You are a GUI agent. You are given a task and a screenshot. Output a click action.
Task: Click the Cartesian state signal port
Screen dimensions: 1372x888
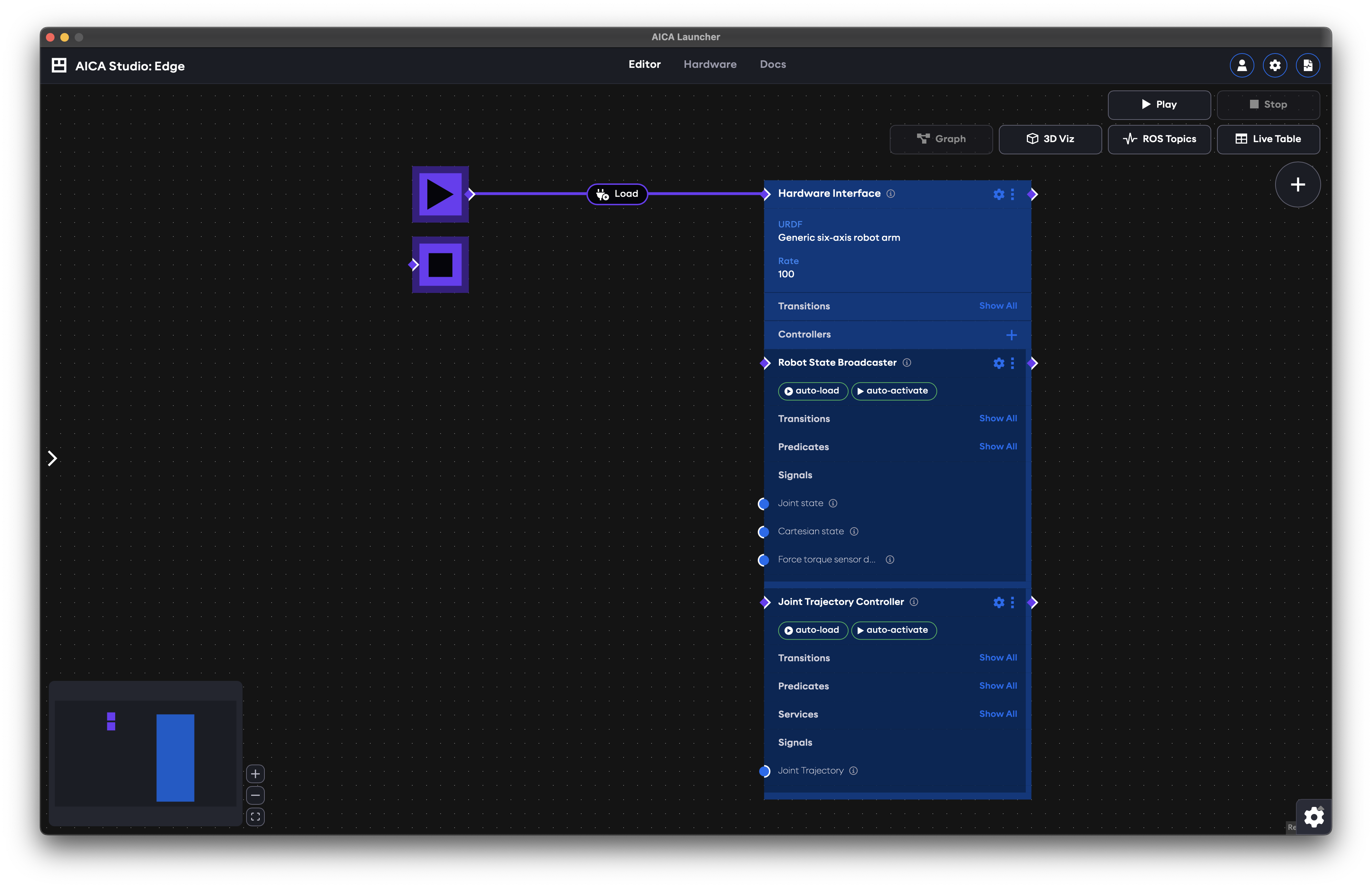(x=763, y=532)
